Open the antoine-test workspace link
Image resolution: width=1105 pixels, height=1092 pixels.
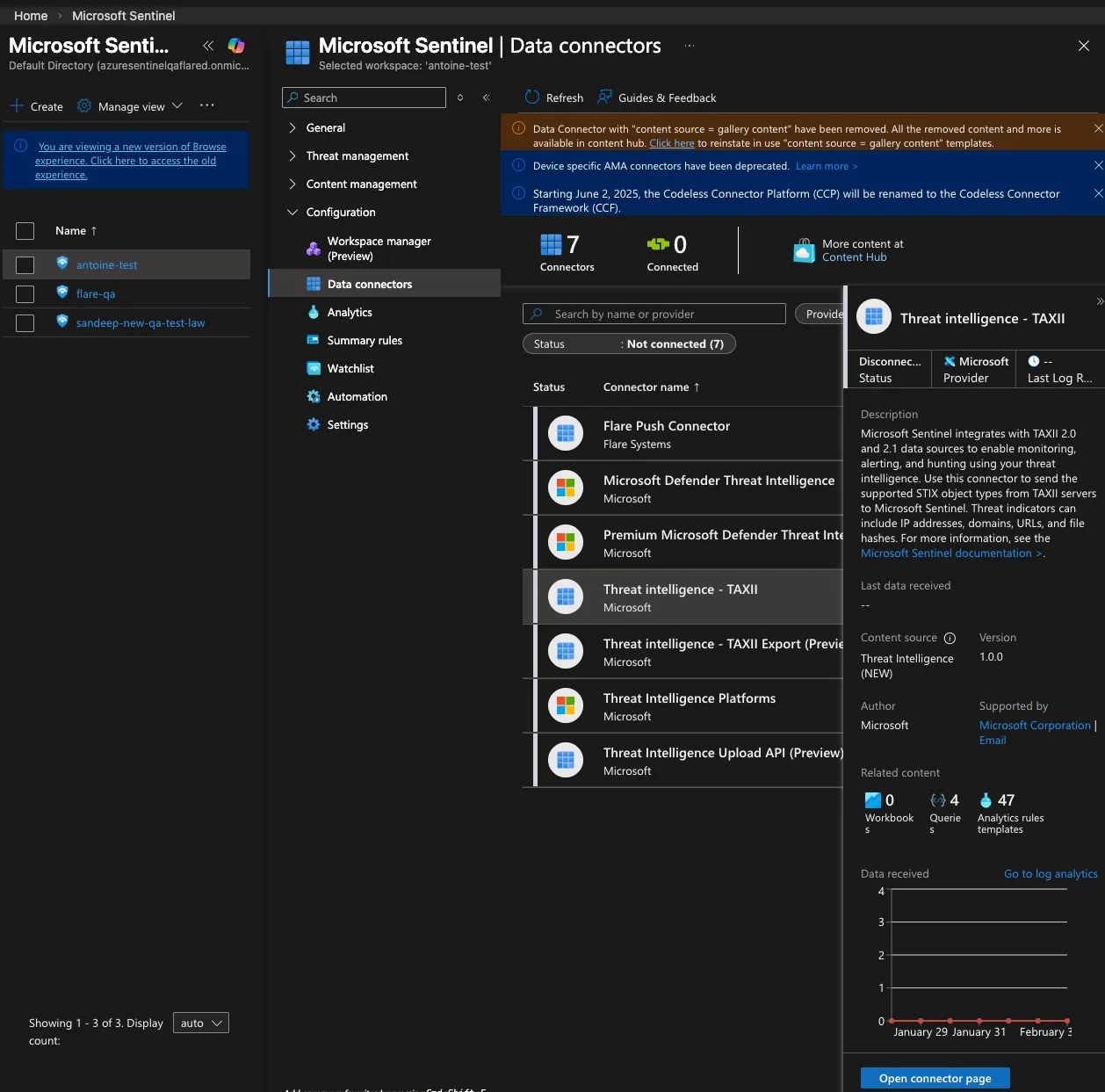(x=107, y=265)
